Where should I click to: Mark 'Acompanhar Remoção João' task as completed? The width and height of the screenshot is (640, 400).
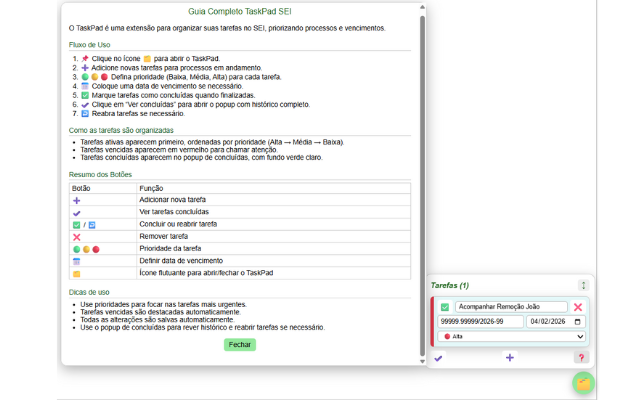pyautogui.click(x=445, y=307)
